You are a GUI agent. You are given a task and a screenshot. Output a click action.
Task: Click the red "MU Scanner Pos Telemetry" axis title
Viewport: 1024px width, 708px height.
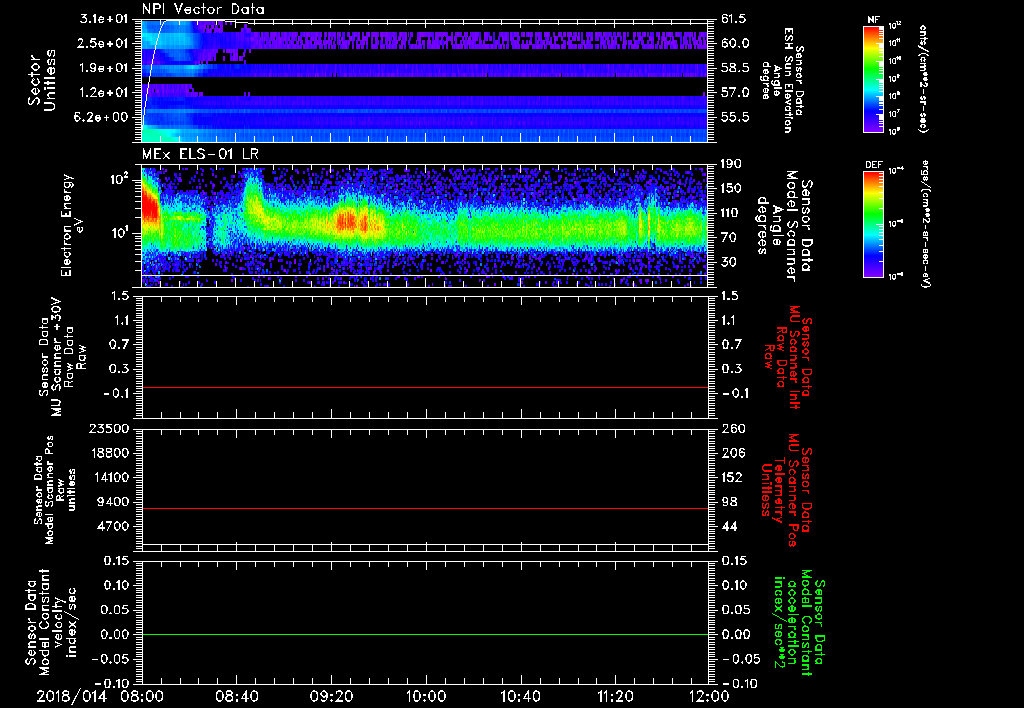point(786,490)
